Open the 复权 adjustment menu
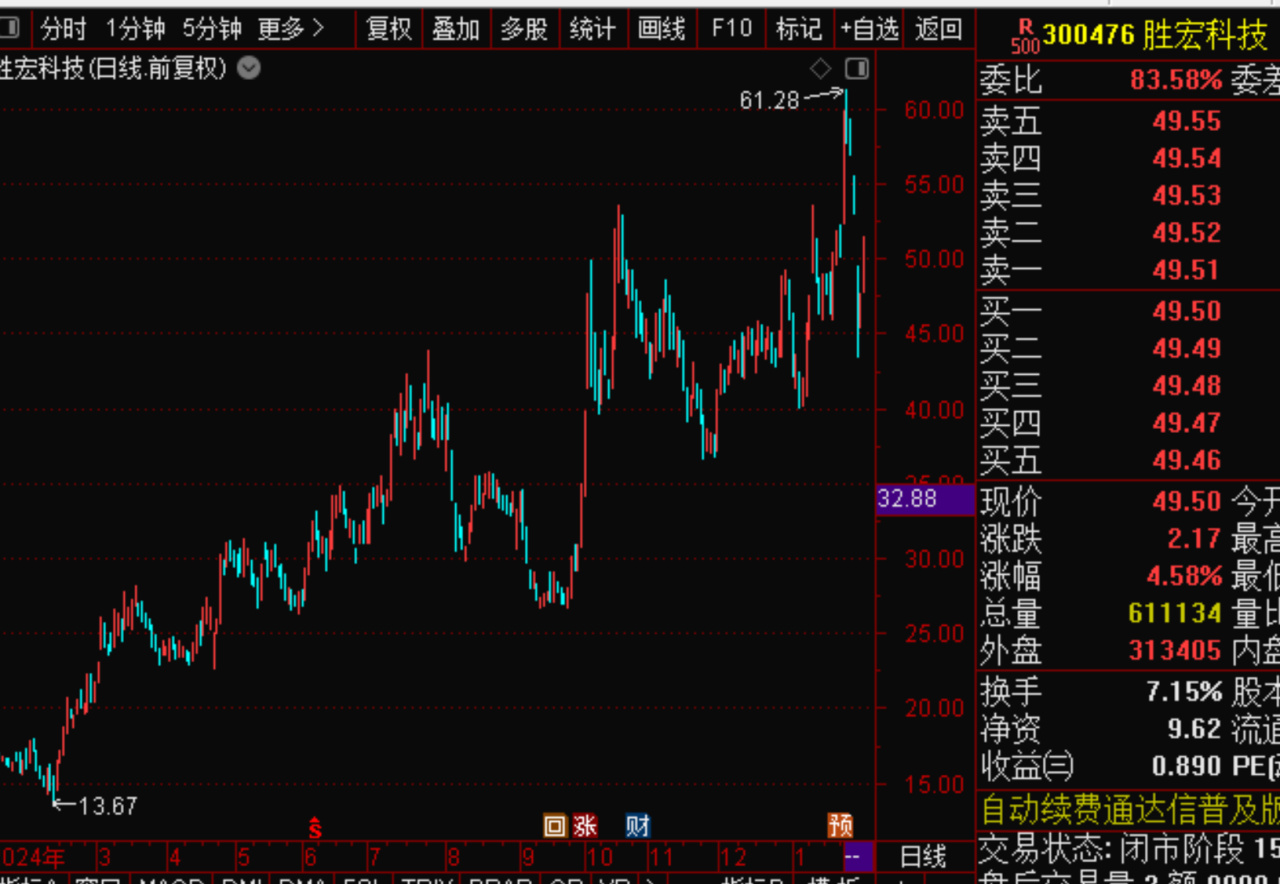This screenshot has width=1280, height=884. click(x=389, y=29)
